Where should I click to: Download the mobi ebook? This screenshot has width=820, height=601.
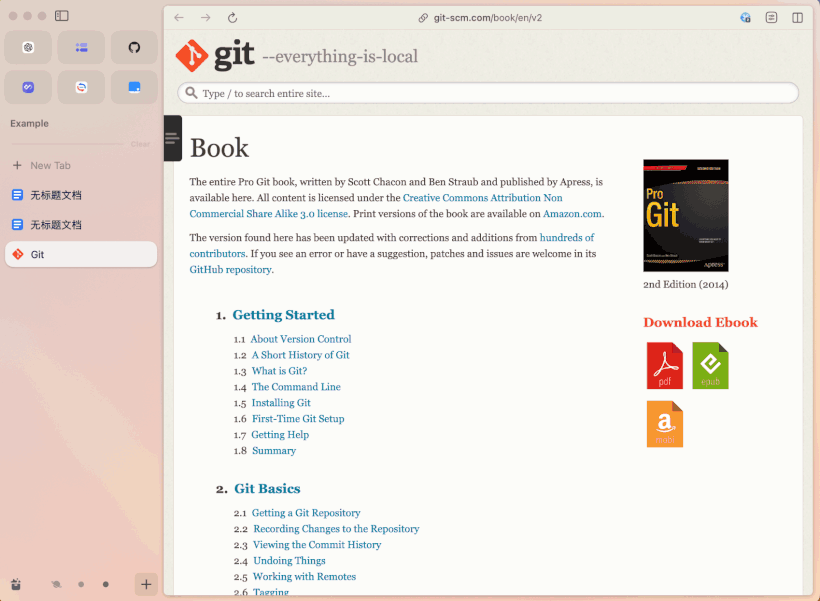click(x=665, y=424)
